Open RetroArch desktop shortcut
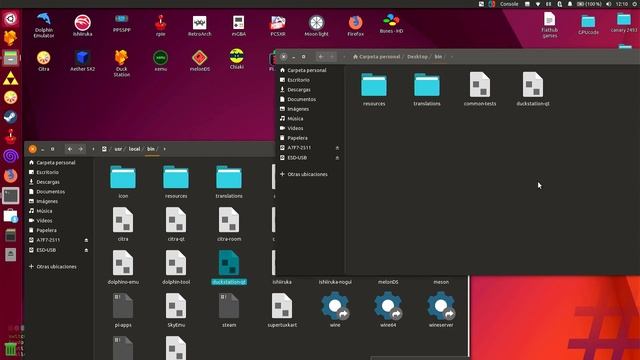The width and height of the screenshot is (640, 360). click(200, 26)
